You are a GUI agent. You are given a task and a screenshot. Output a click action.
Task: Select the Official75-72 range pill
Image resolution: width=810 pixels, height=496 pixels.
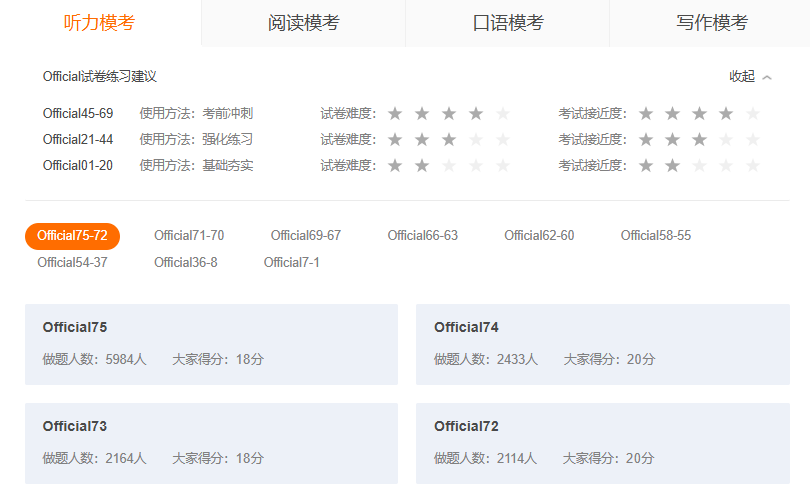click(x=72, y=236)
